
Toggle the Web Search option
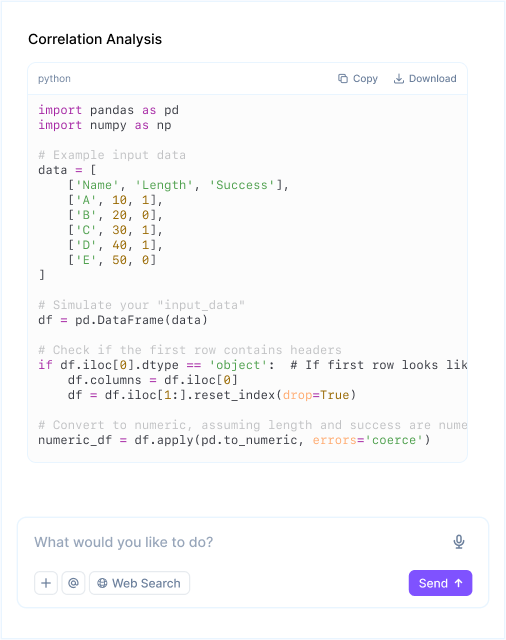(x=140, y=583)
